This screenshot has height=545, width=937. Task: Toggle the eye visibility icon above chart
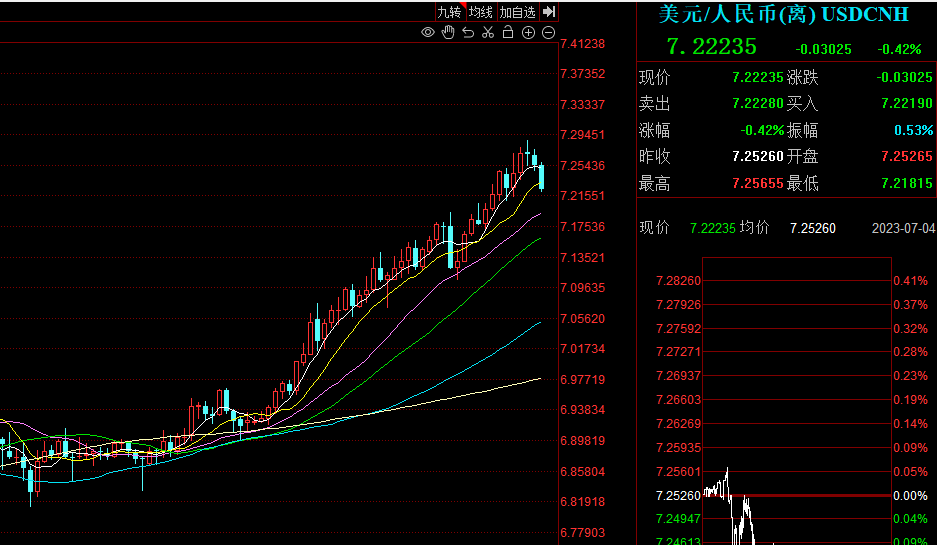coord(428,32)
